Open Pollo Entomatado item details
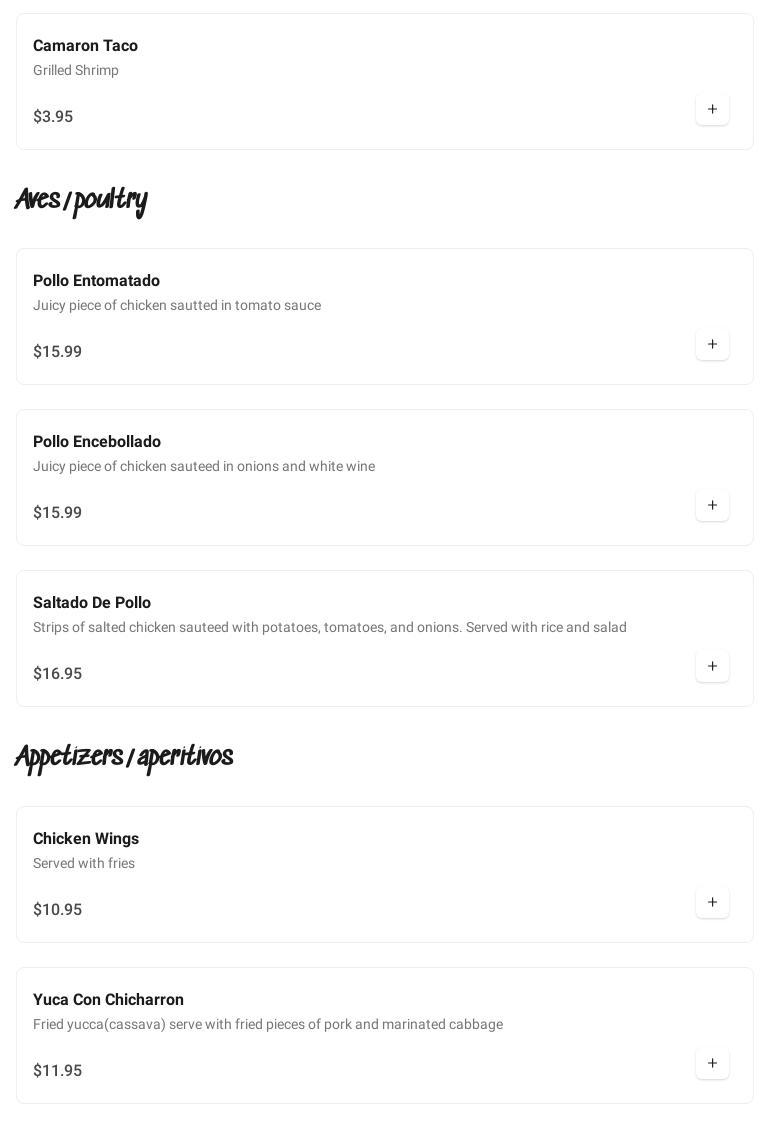This screenshot has width=770, height=1128. 96,281
